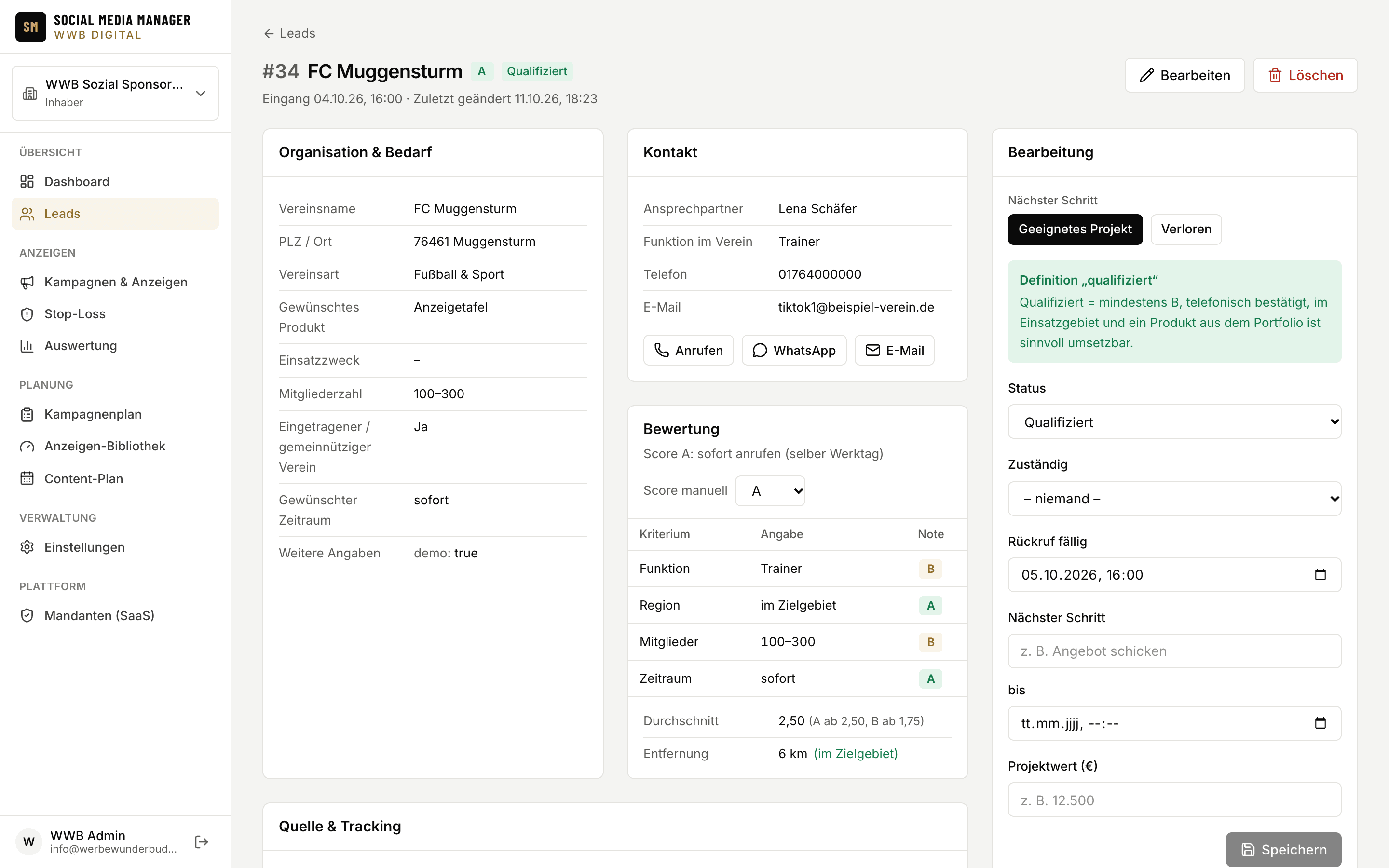Image resolution: width=1389 pixels, height=868 pixels.
Task: Click the Rückruf fällig date field
Action: coord(1174,575)
